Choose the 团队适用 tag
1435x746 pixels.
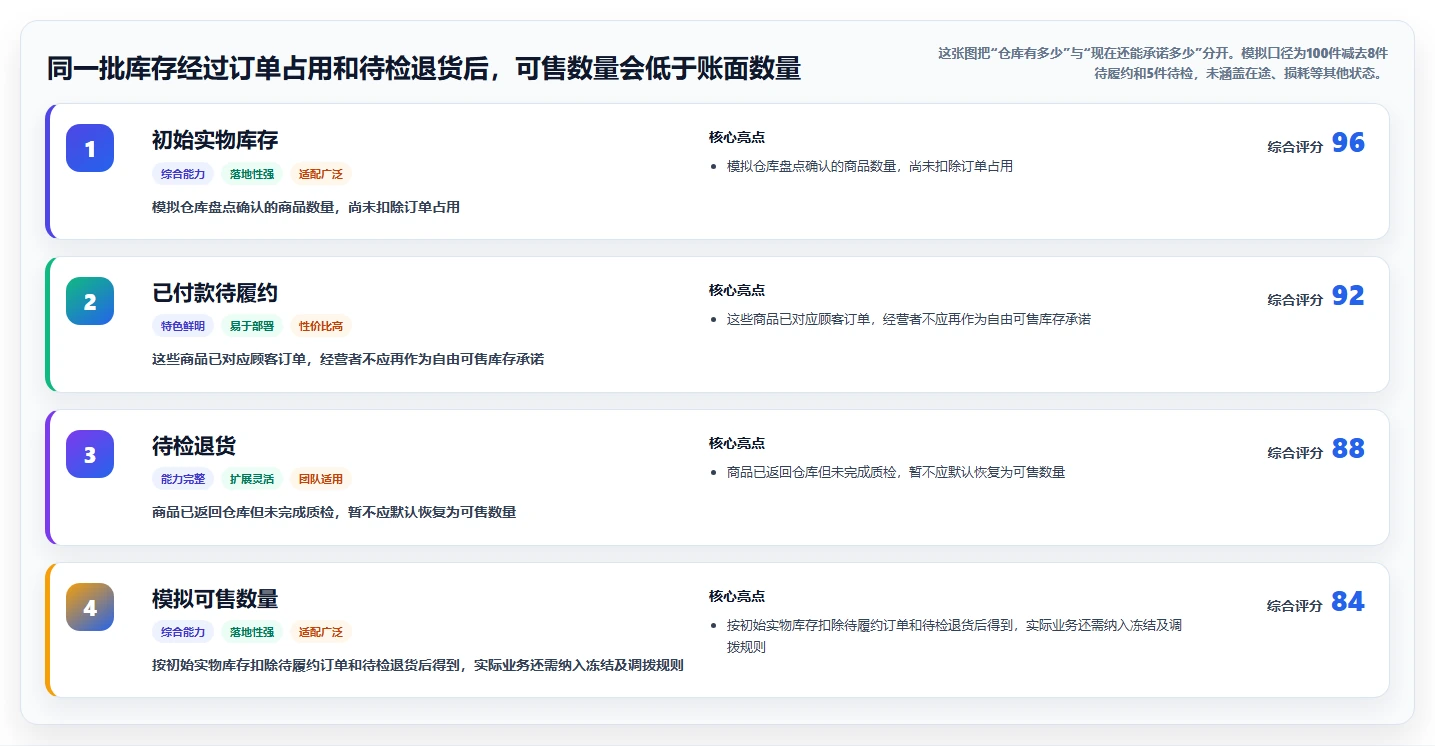321,479
